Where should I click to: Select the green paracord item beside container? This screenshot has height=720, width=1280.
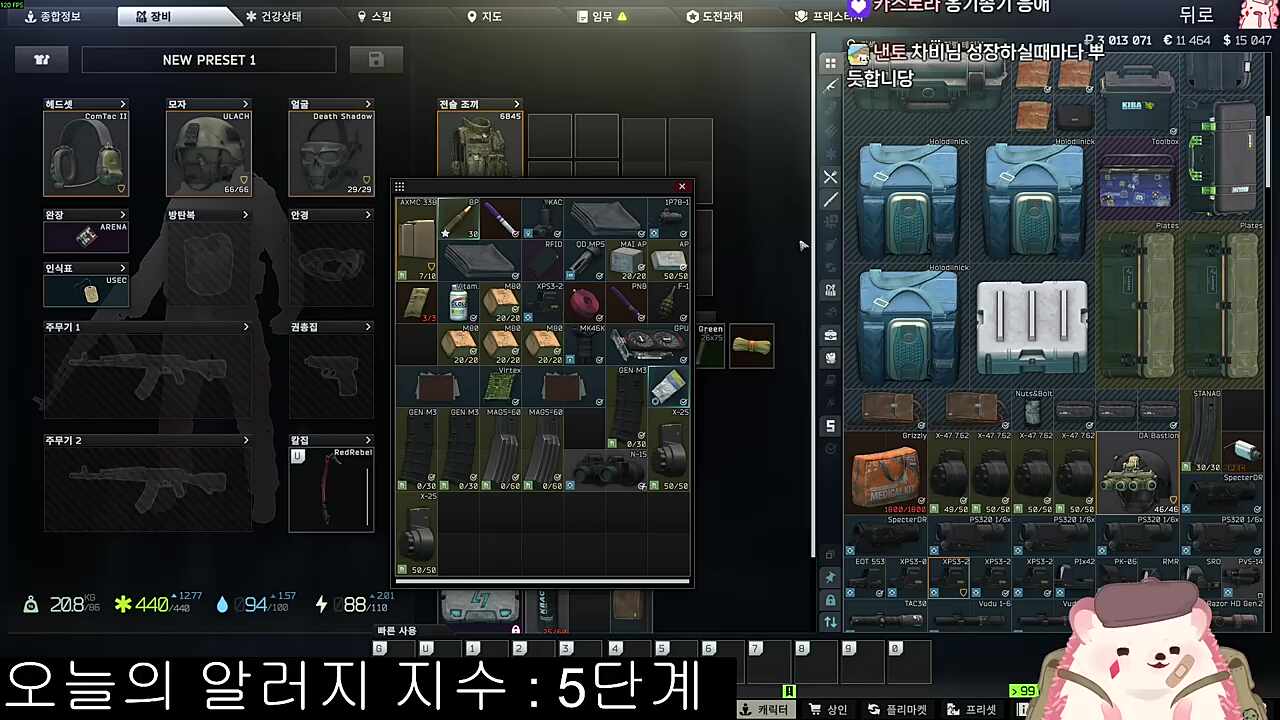click(x=751, y=345)
